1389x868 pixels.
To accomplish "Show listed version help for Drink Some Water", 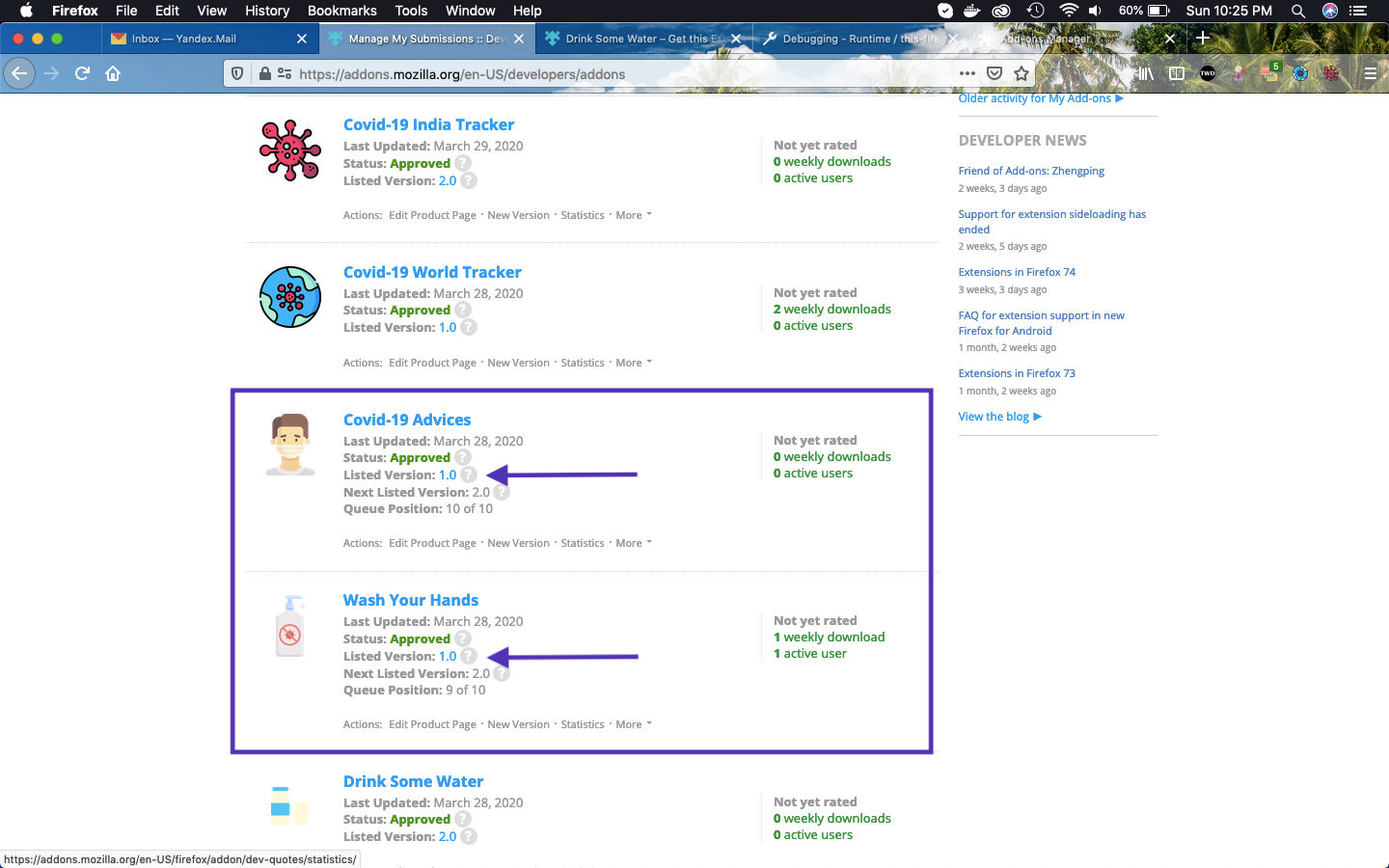I will click(x=469, y=836).
